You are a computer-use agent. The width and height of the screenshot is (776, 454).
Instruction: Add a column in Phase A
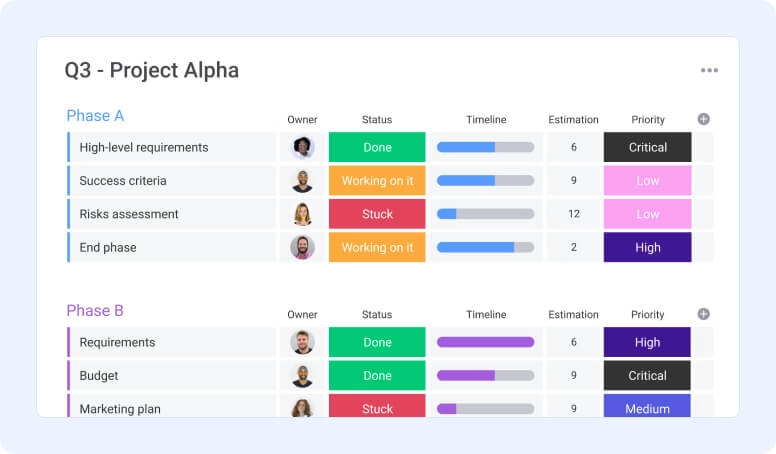pyautogui.click(x=703, y=119)
